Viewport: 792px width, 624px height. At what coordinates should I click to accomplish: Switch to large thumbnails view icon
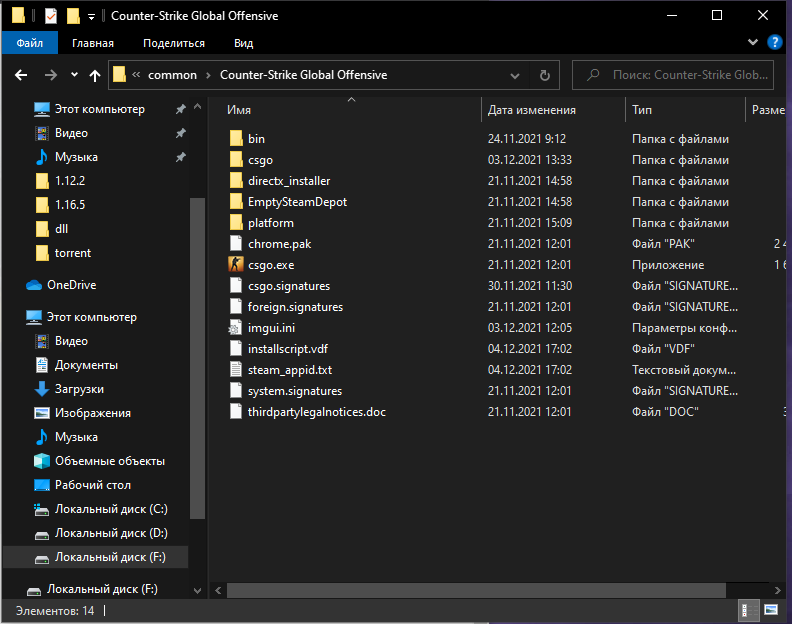771,610
